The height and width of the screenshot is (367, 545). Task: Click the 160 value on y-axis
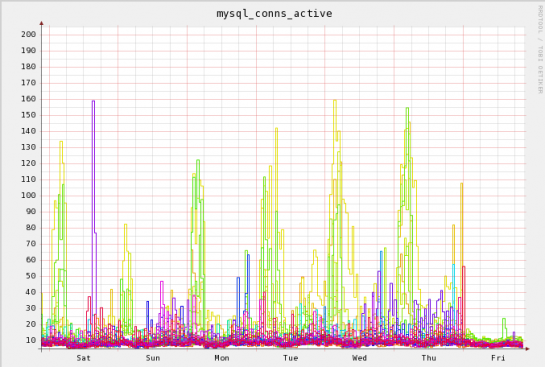pyautogui.click(x=29, y=99)
